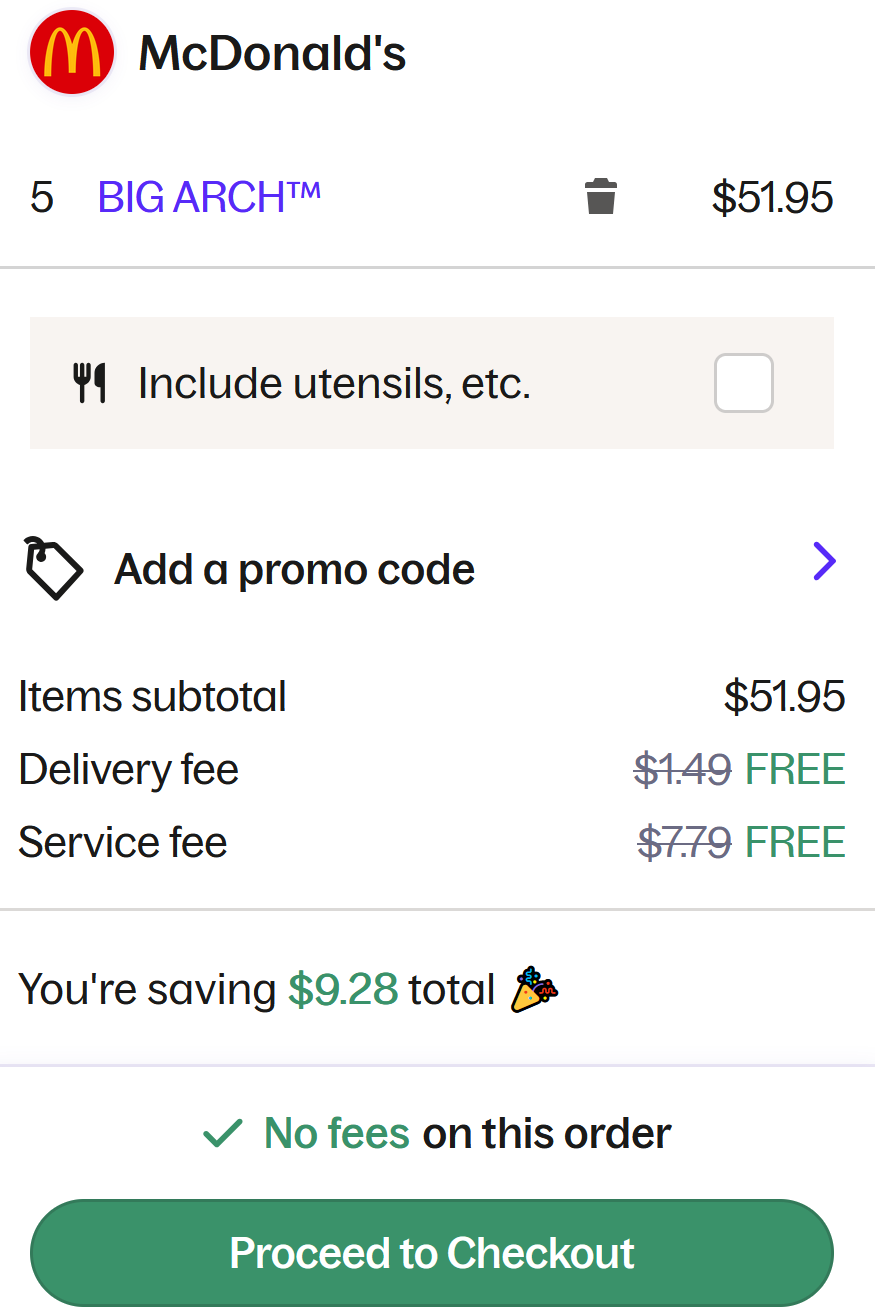Click the Delivery fee label
This screenshot has width=875, height=1312.
[x=128, y=770]
